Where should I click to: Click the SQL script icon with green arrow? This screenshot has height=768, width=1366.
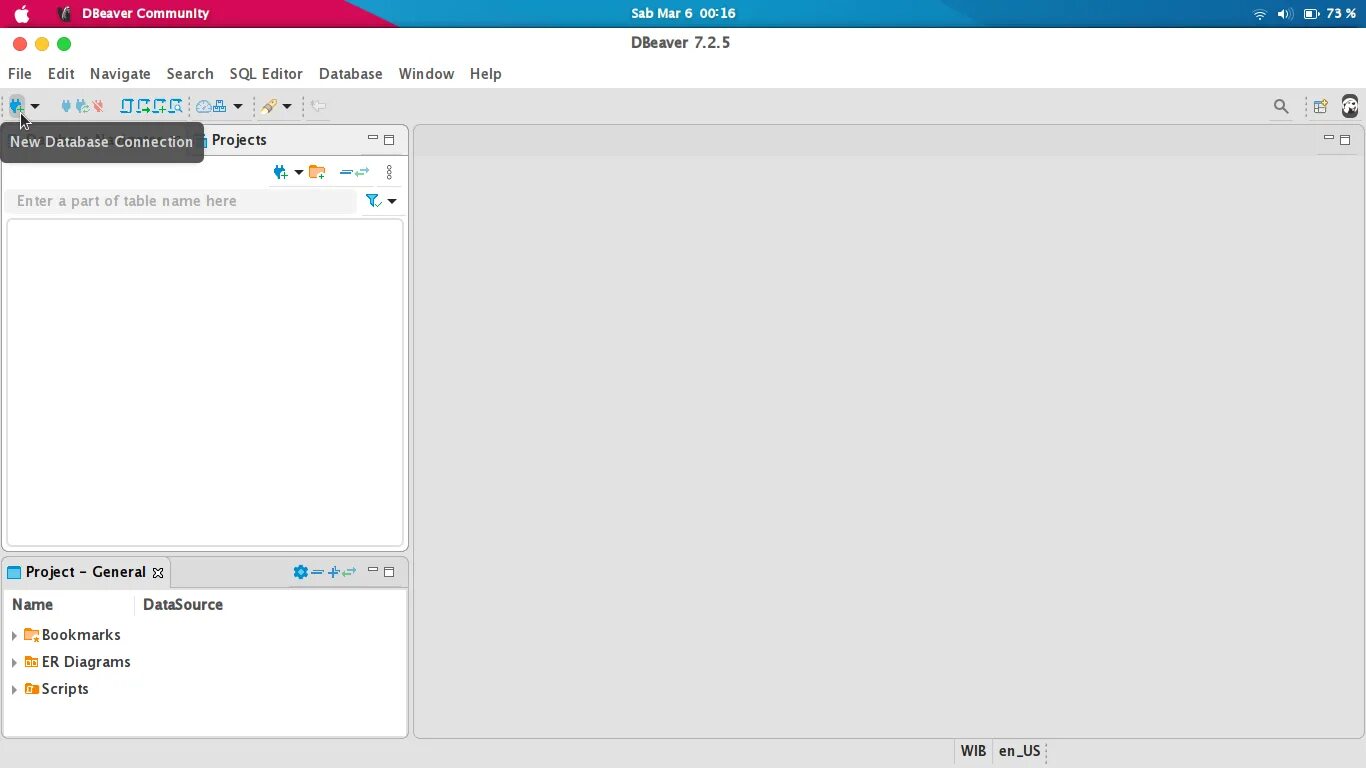click(143, 106)
